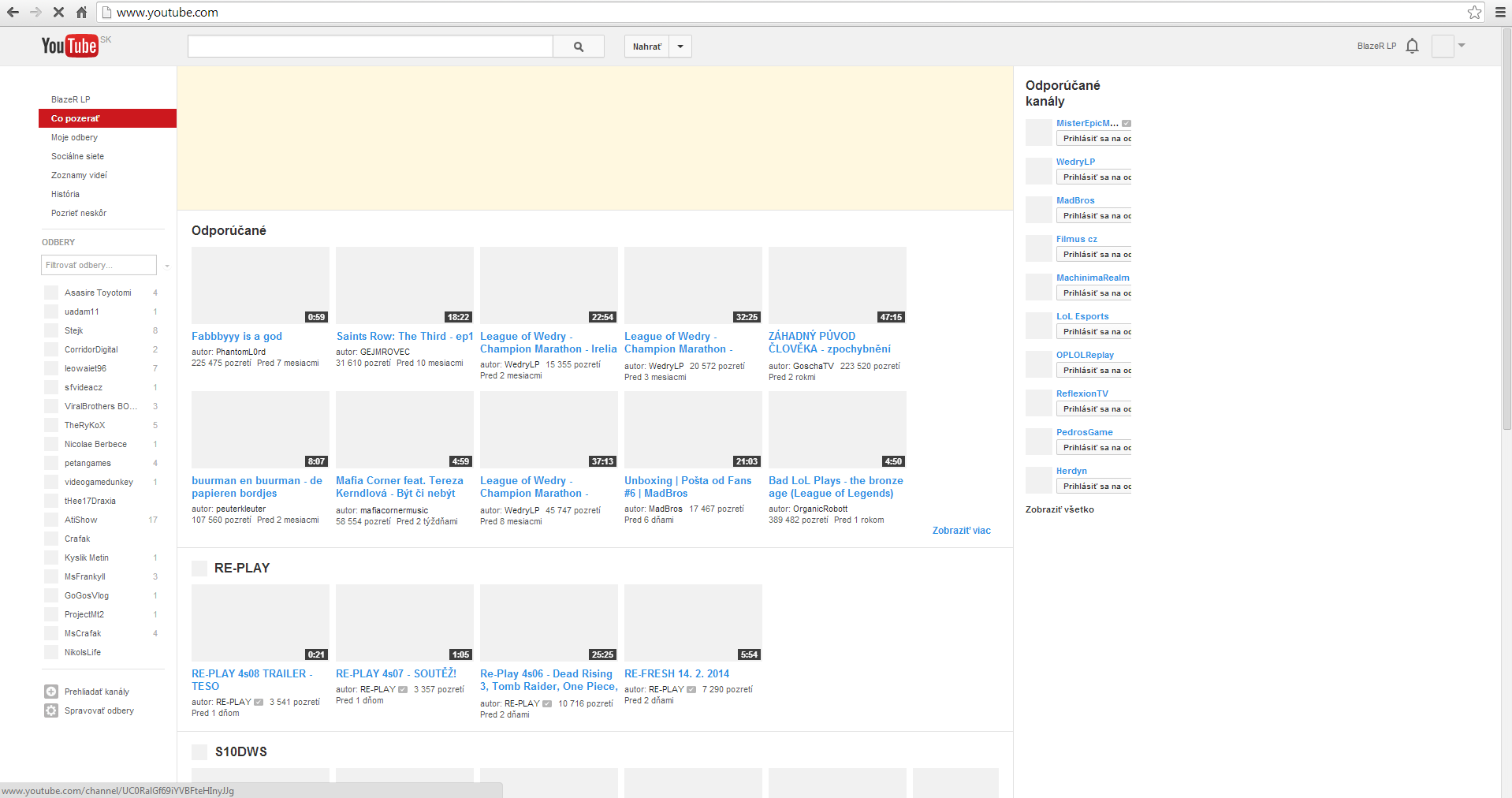Open the CorridorDigital subscription
The width and height of the screenshot is (1512, 798).
coord(91,349)
